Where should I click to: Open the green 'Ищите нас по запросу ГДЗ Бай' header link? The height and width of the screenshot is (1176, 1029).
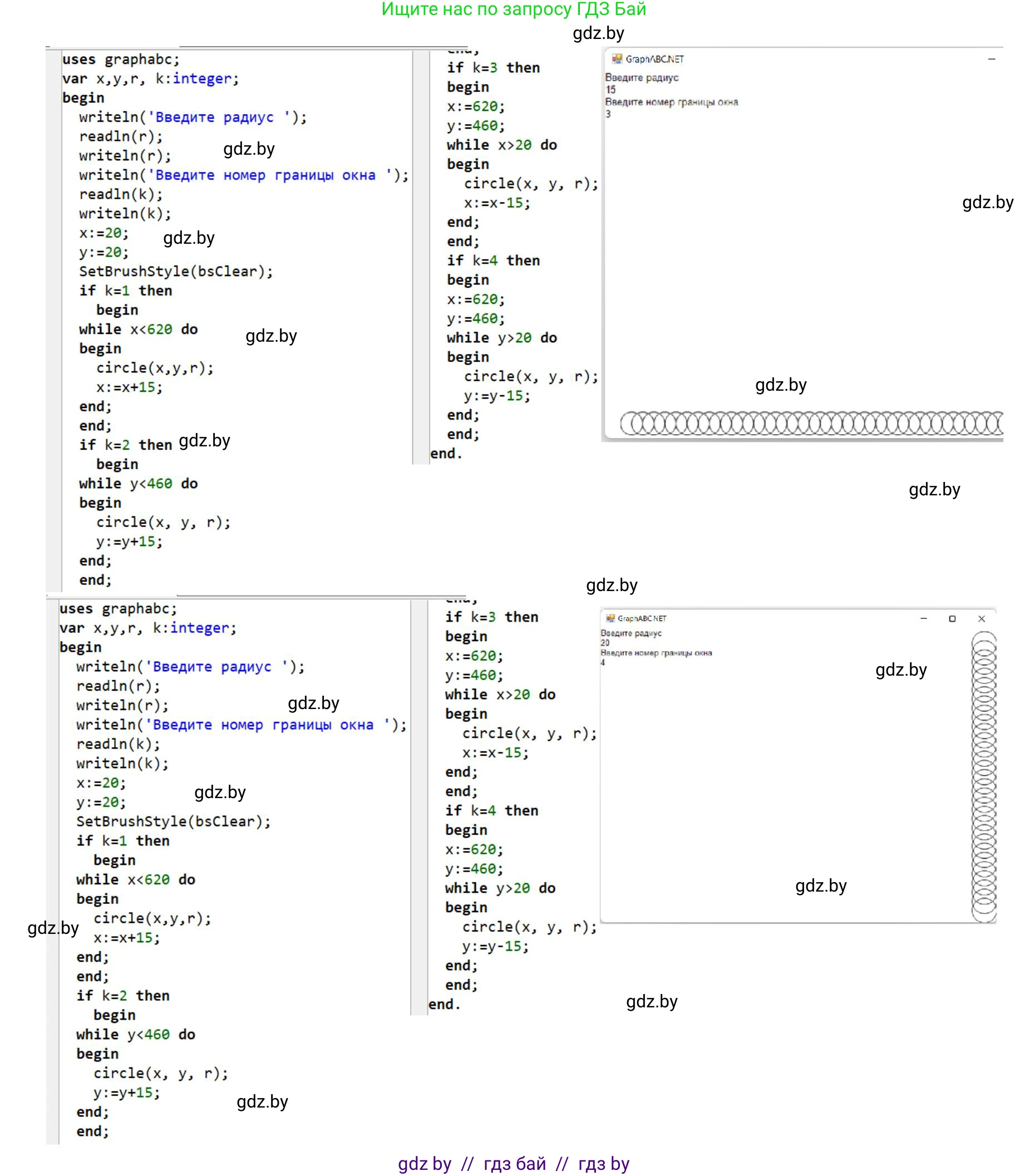(x=513, y=10)
